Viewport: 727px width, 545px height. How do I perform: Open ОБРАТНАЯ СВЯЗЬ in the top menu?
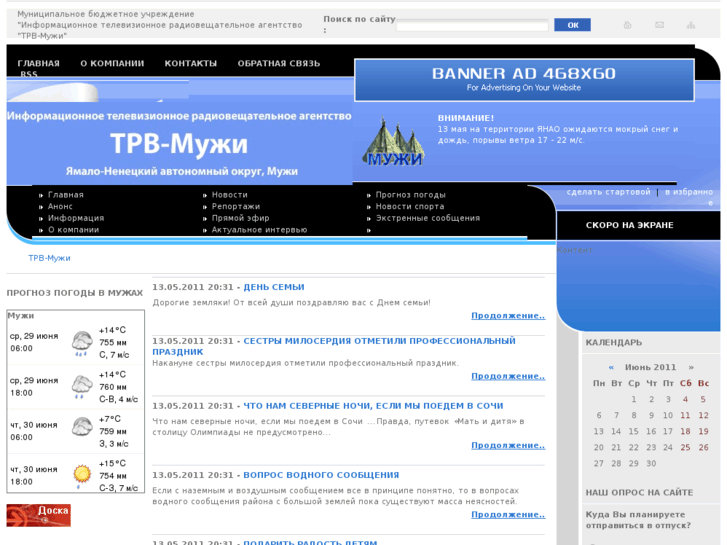click(279, 64)
